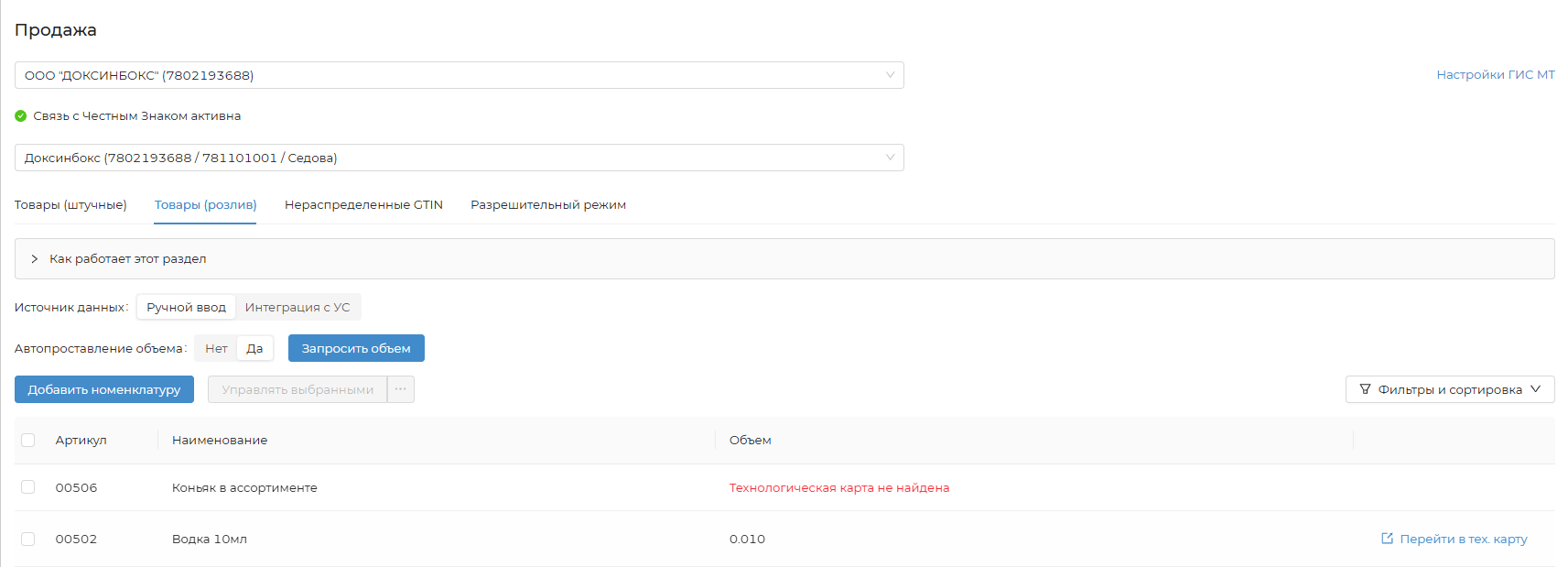Image resolution: width=1568 pixels, height=567 pixels.
Task: Go to Разрешительный режим tab
Action: [x=548, y=205]
